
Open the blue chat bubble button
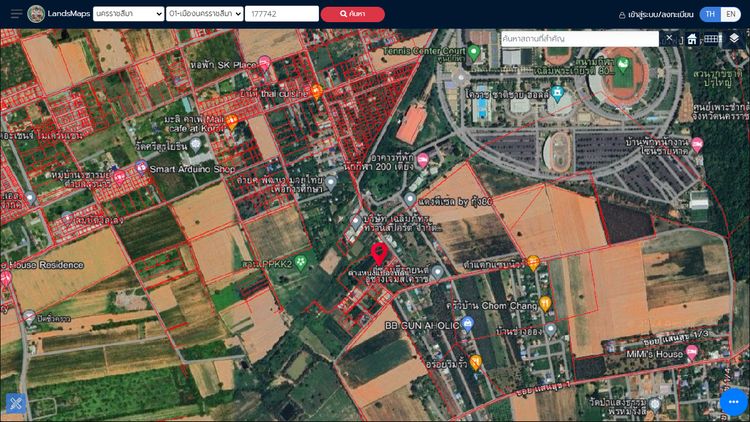(x=734, y=402)
